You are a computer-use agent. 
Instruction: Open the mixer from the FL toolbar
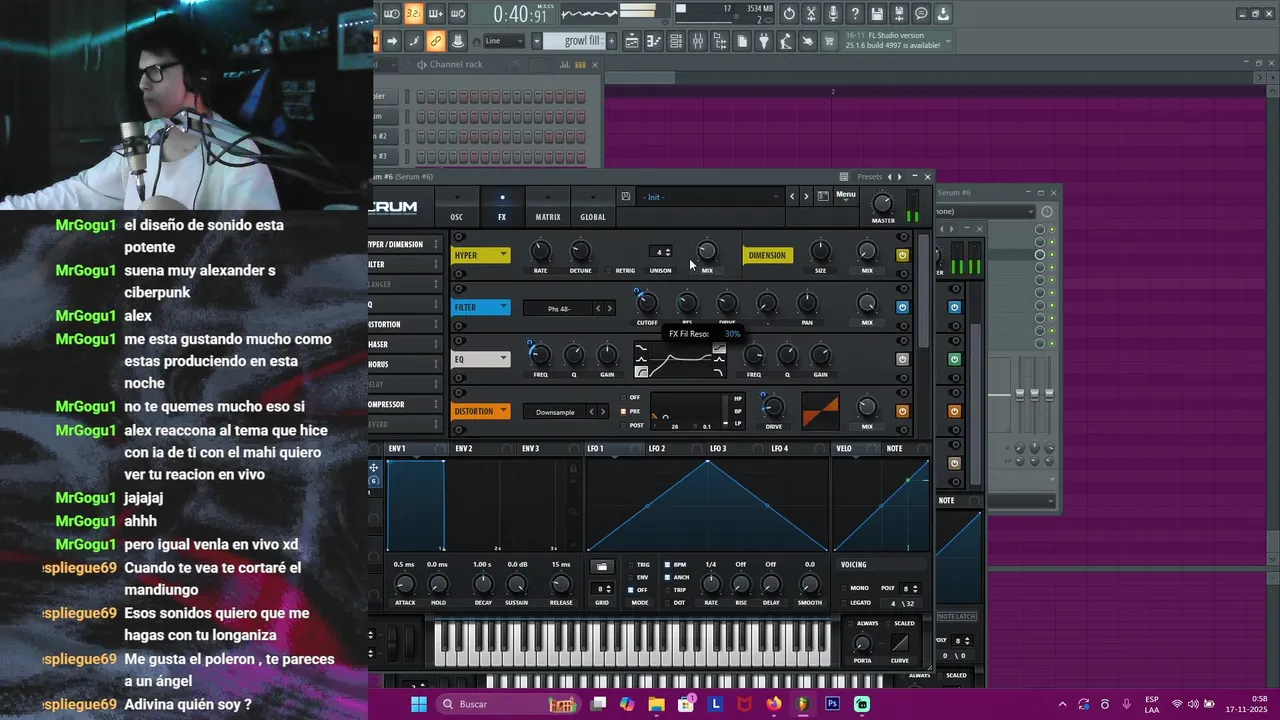(x=698, y=41)
